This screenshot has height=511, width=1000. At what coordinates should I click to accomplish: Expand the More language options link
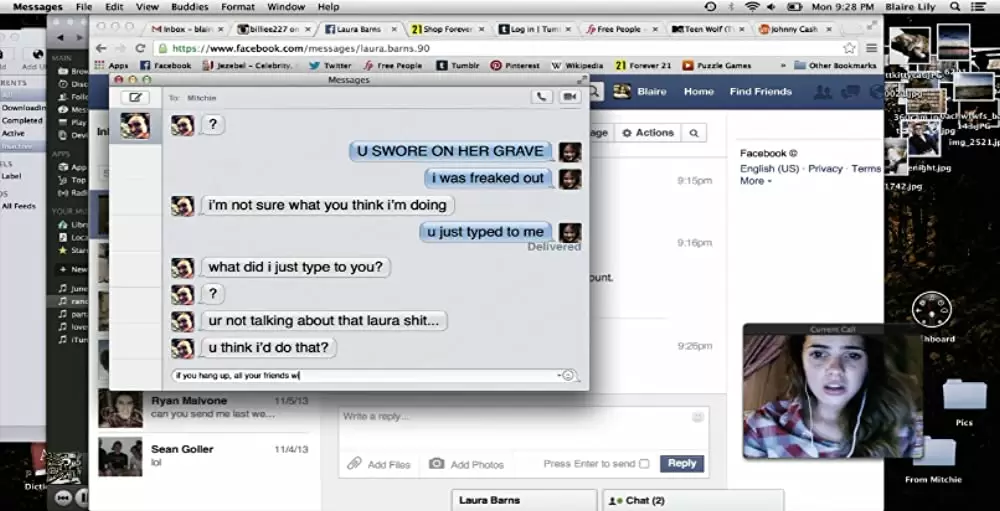point(755,181)
